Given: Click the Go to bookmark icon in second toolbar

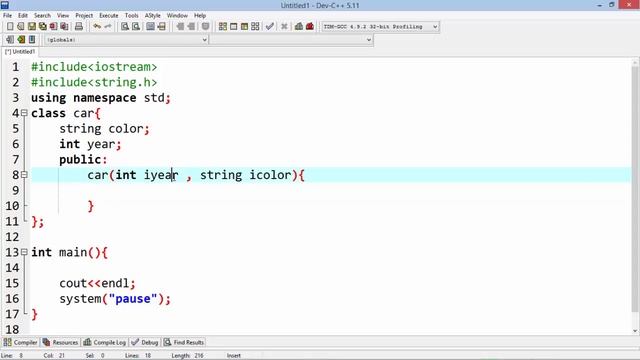Looking at the screenshot, I should tap(32, 40).
